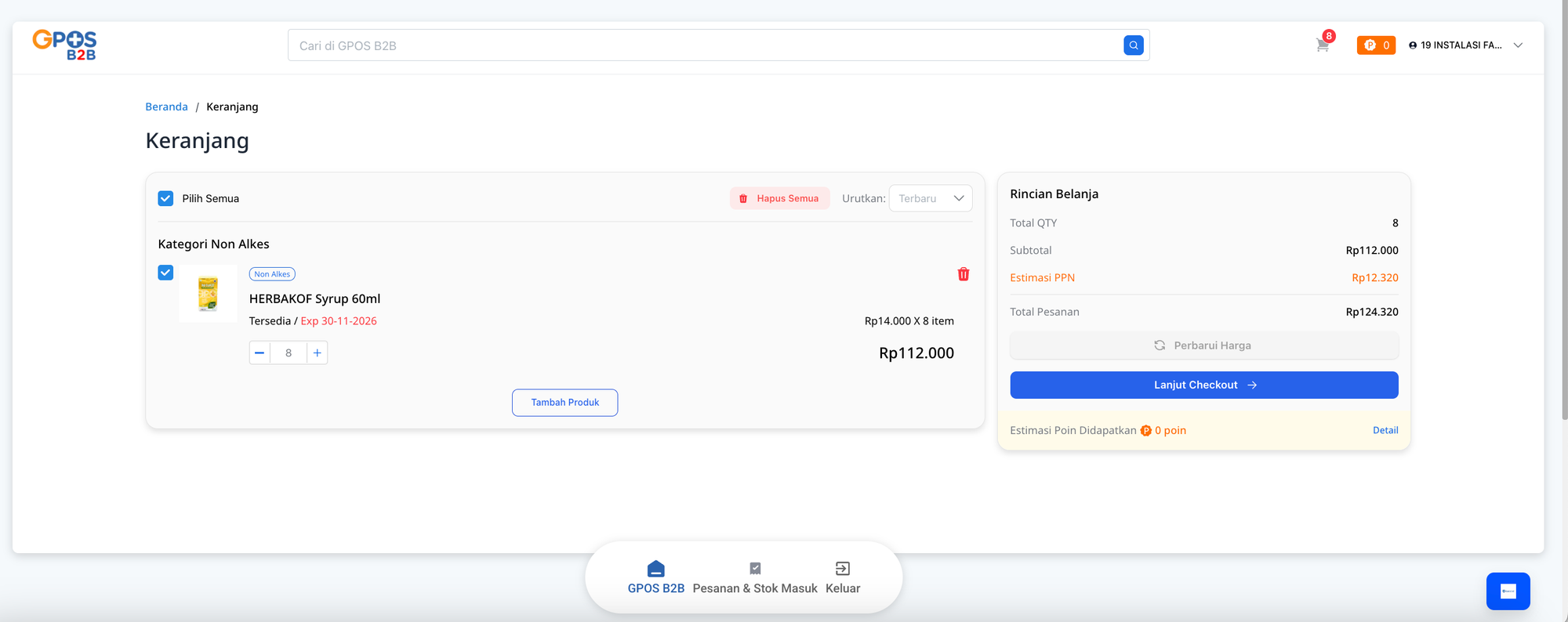Decrease HERBAKOF quantity with minus button
Viewport: 1568px width, 622px height.
click(x=260, y=353)
